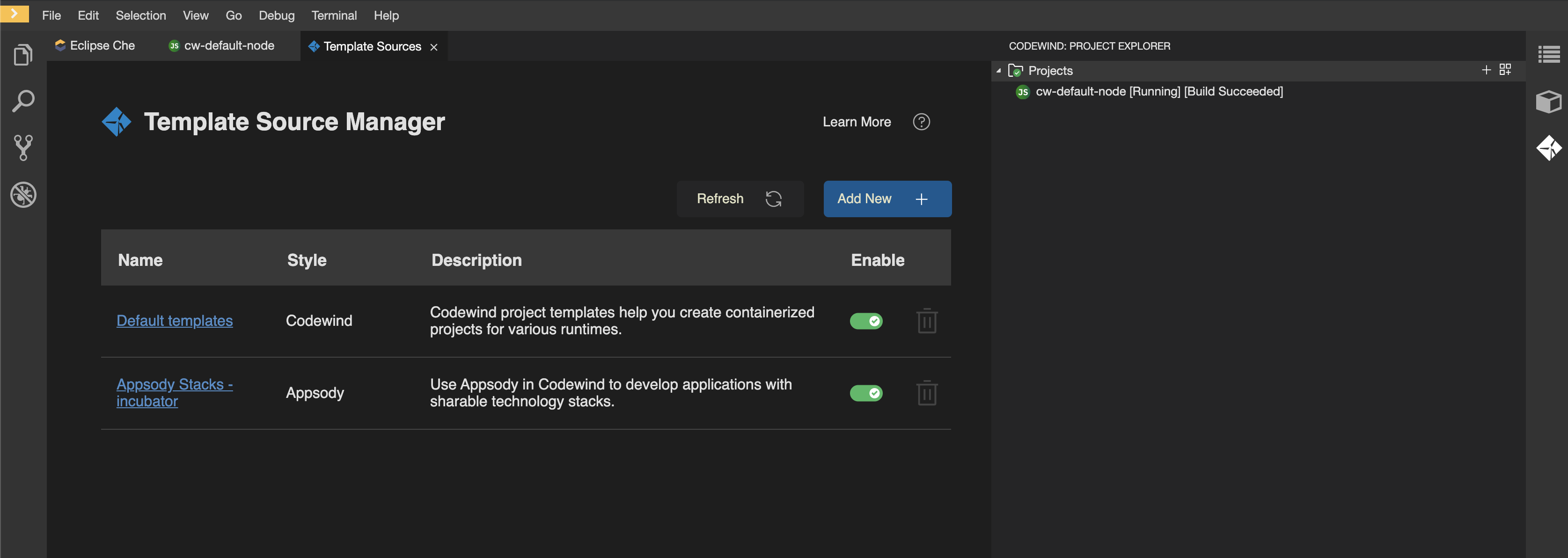
Task: Click the Add New button
Action: pyautogui.click(x=887, y=198)
